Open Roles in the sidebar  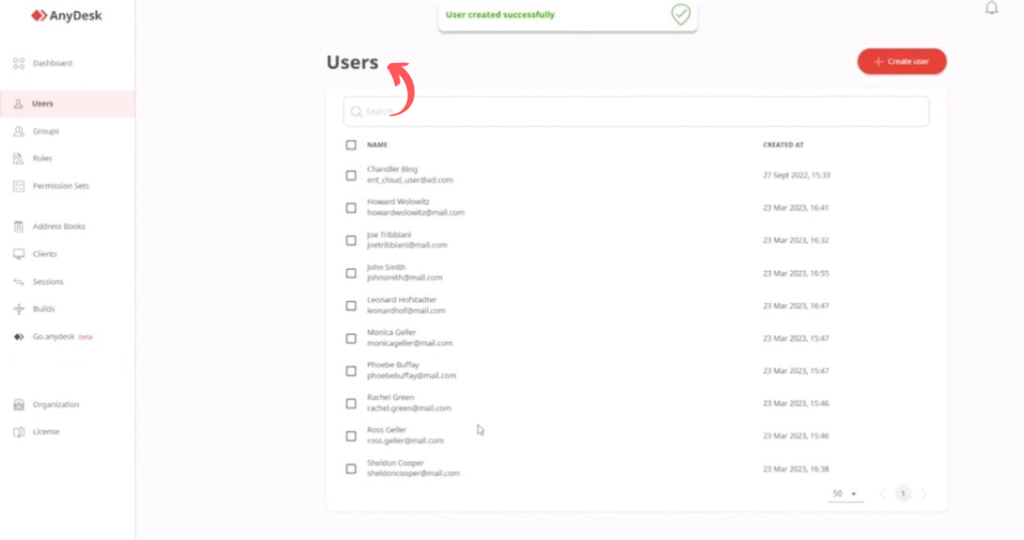pos(42,159)
